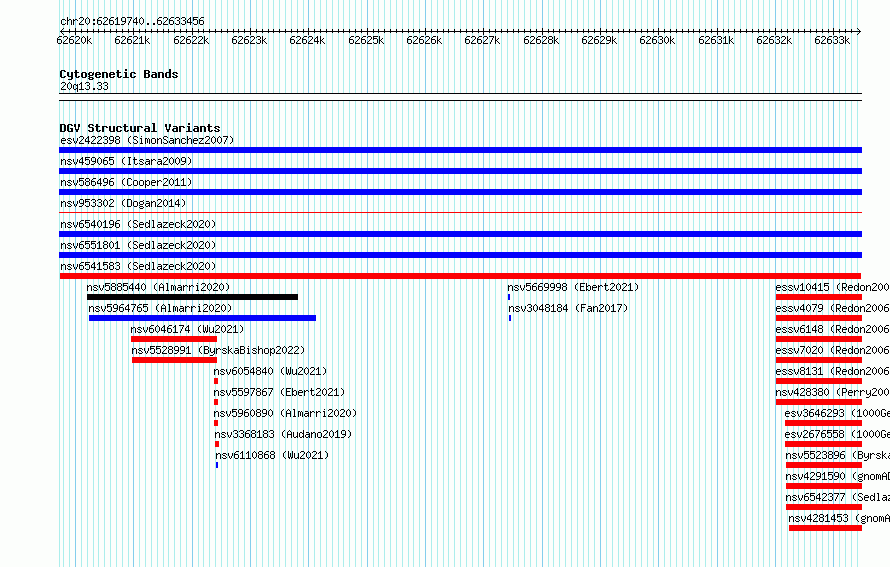Click essv4079 Redon2006 label
The height and width of the screenshot is (567, 890).
coord(832,308)
